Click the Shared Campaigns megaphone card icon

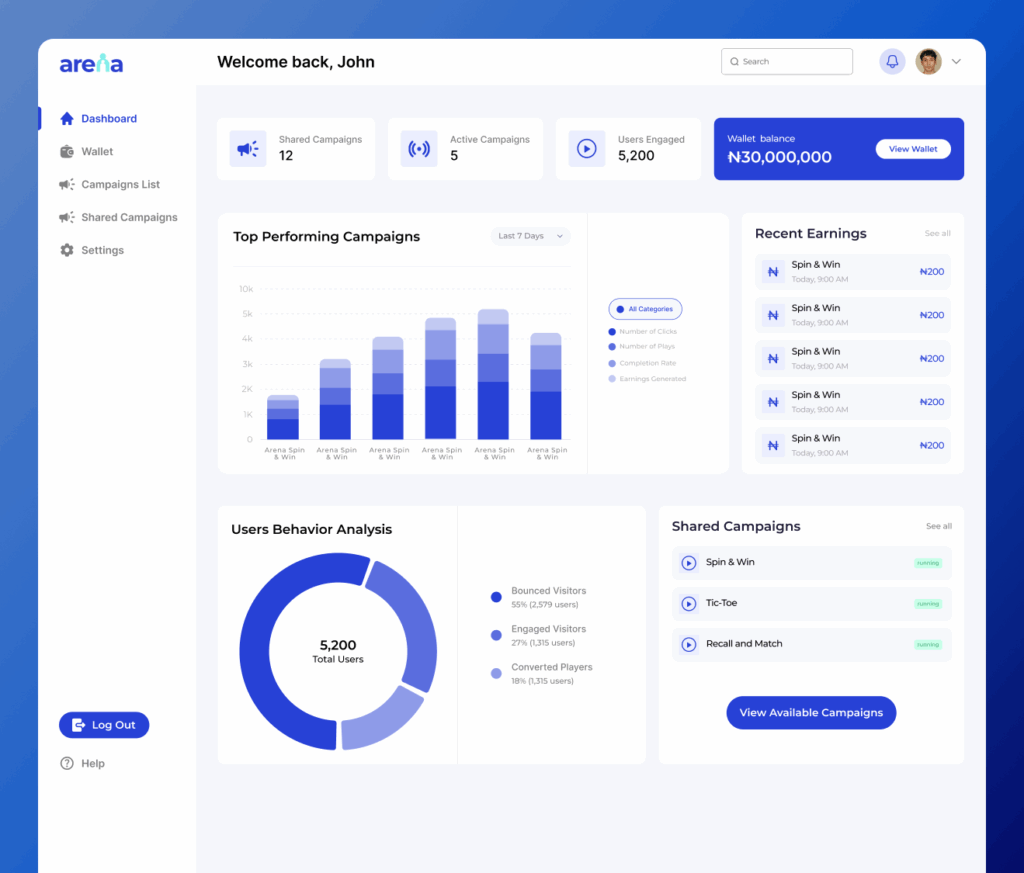247,149
